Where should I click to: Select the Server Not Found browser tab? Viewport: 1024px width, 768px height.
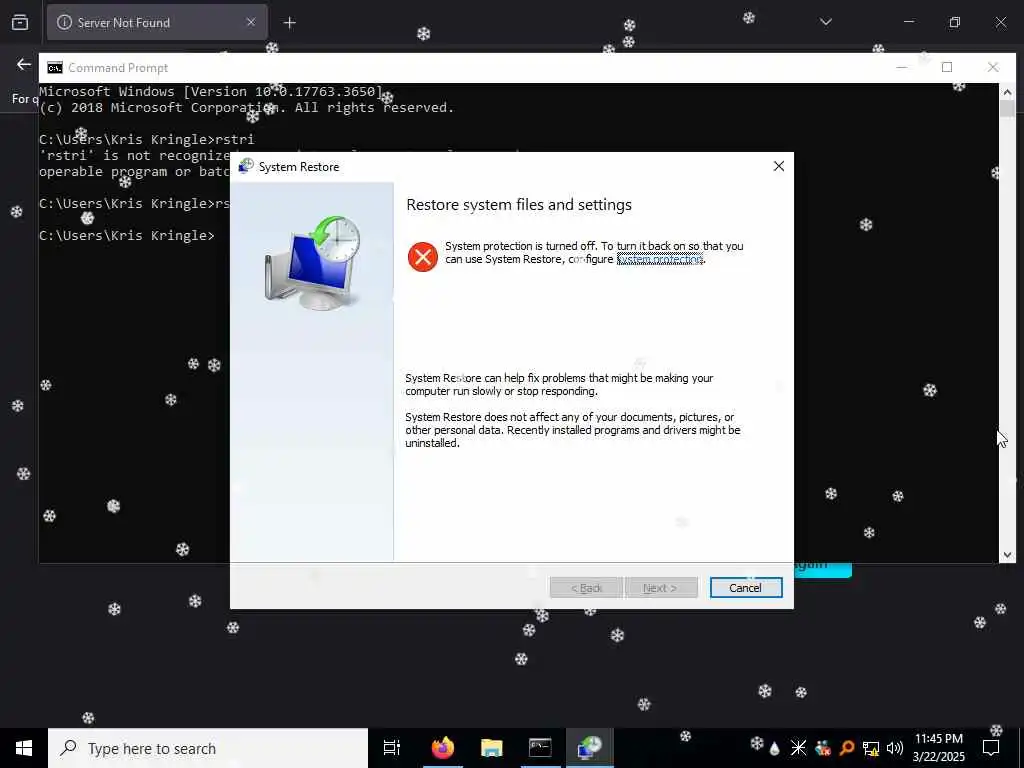click(x=157, y=22)
